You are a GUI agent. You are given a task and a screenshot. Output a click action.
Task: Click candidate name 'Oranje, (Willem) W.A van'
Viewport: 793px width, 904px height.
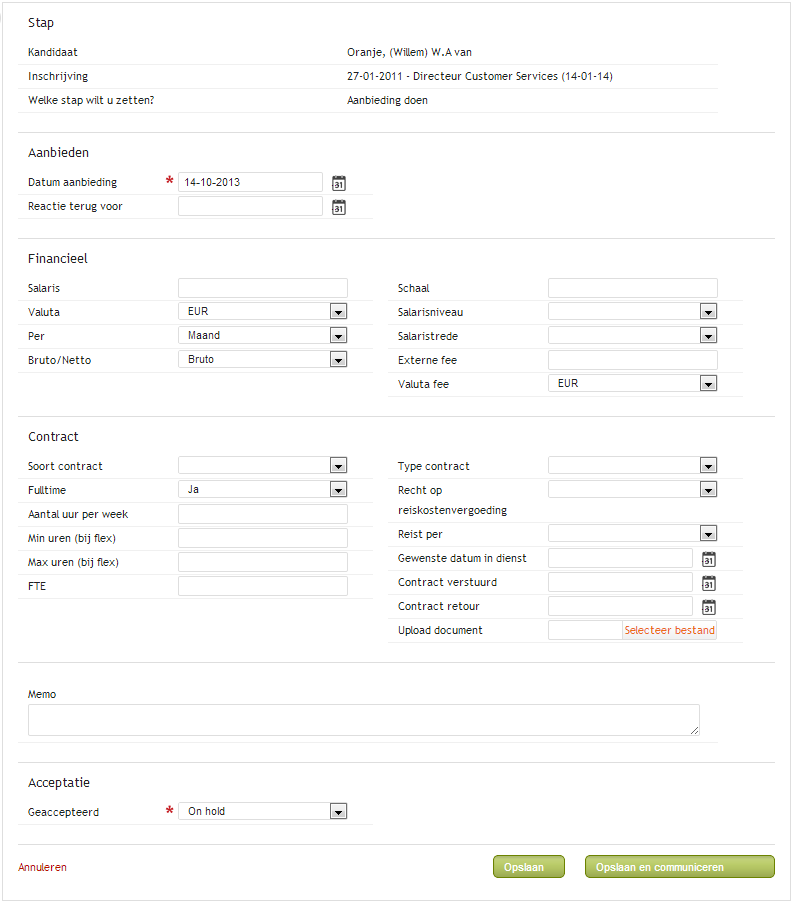tap(409, 52)
